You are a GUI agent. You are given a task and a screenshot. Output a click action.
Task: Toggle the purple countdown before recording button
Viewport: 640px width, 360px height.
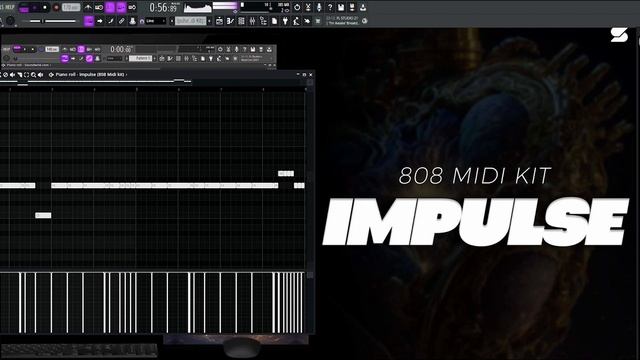(x=110, y=8)
